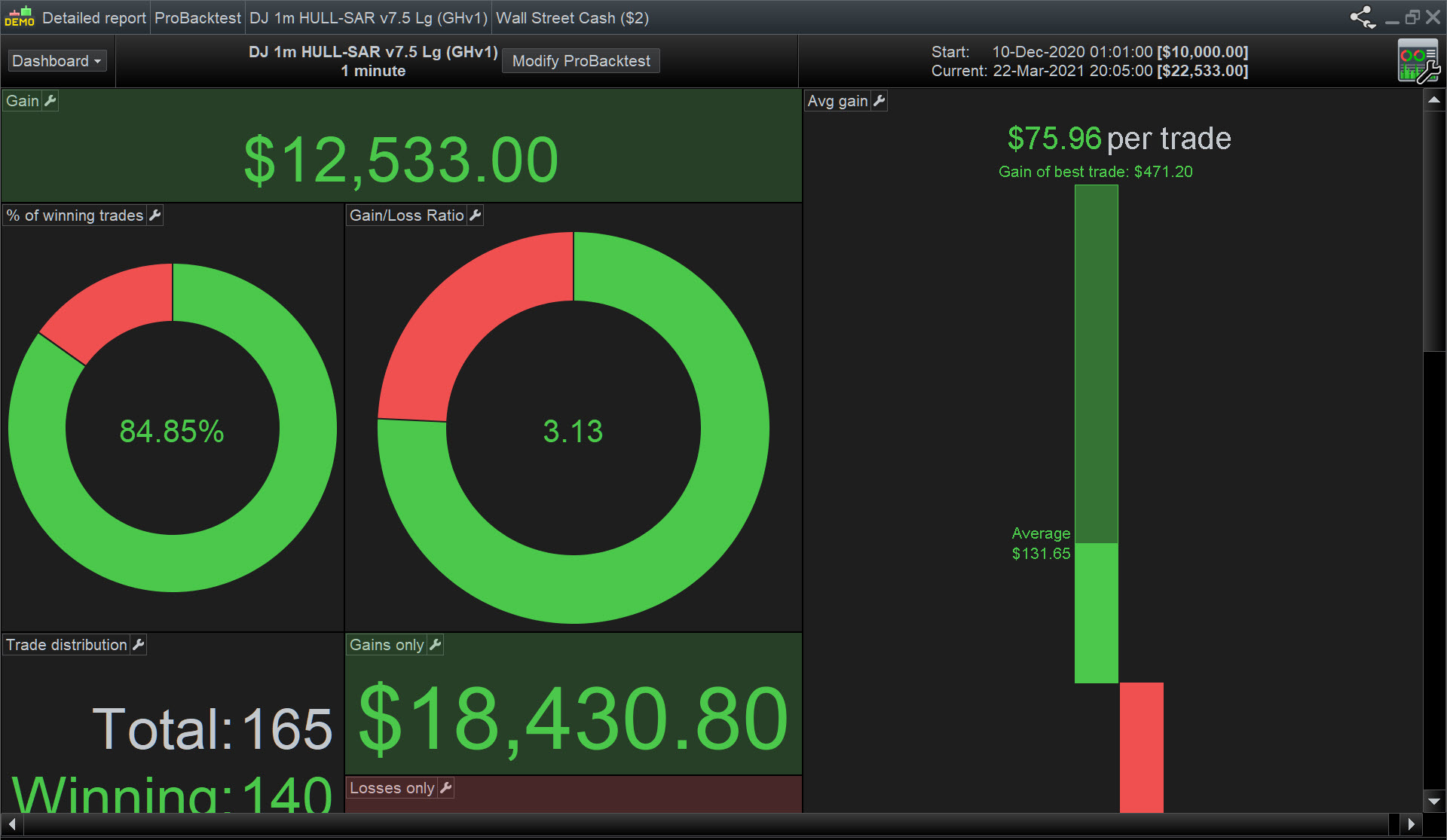
Task: Open the Avg gain wrench settings
Action: [879, 101]
